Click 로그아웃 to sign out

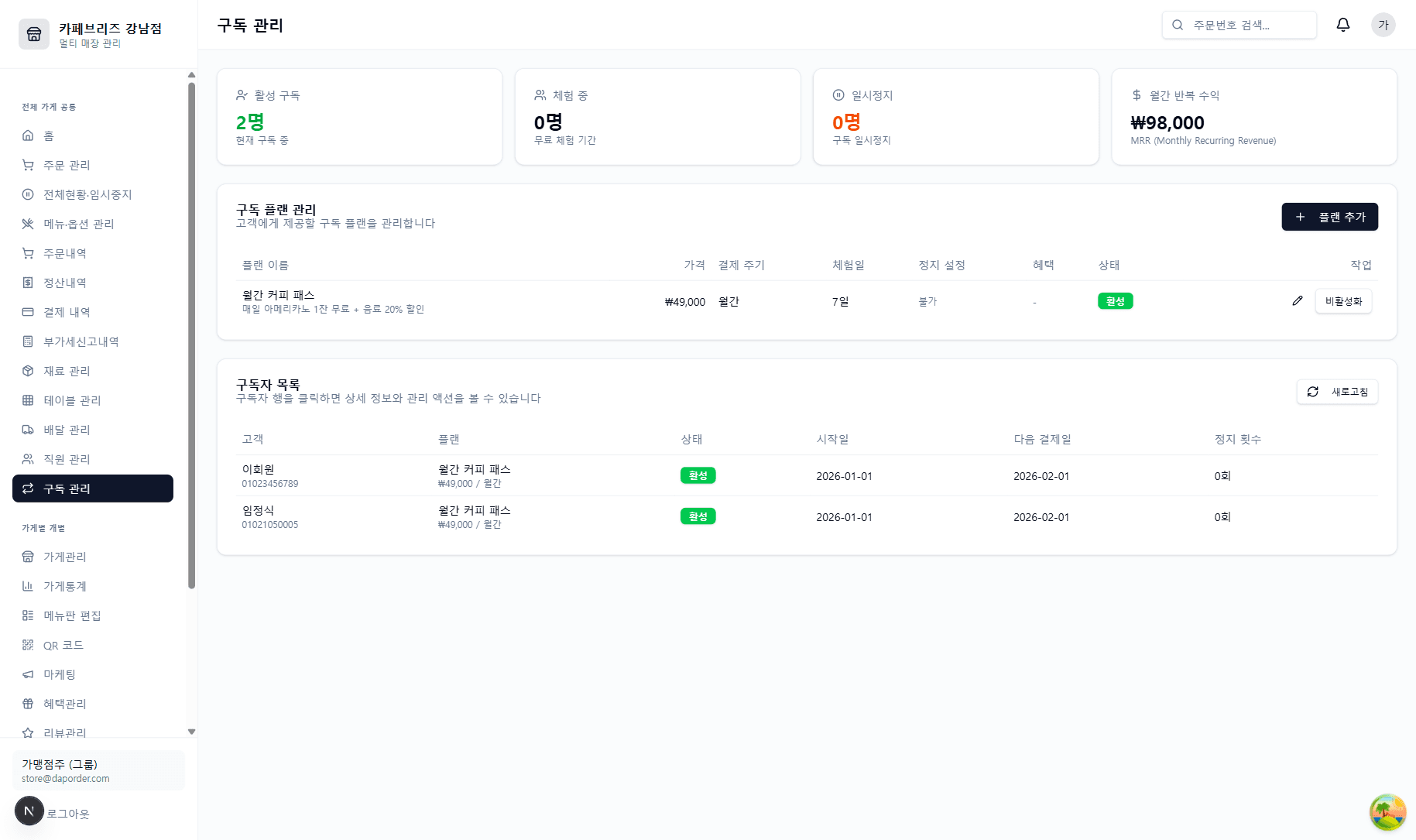click(x=68, y=814)
